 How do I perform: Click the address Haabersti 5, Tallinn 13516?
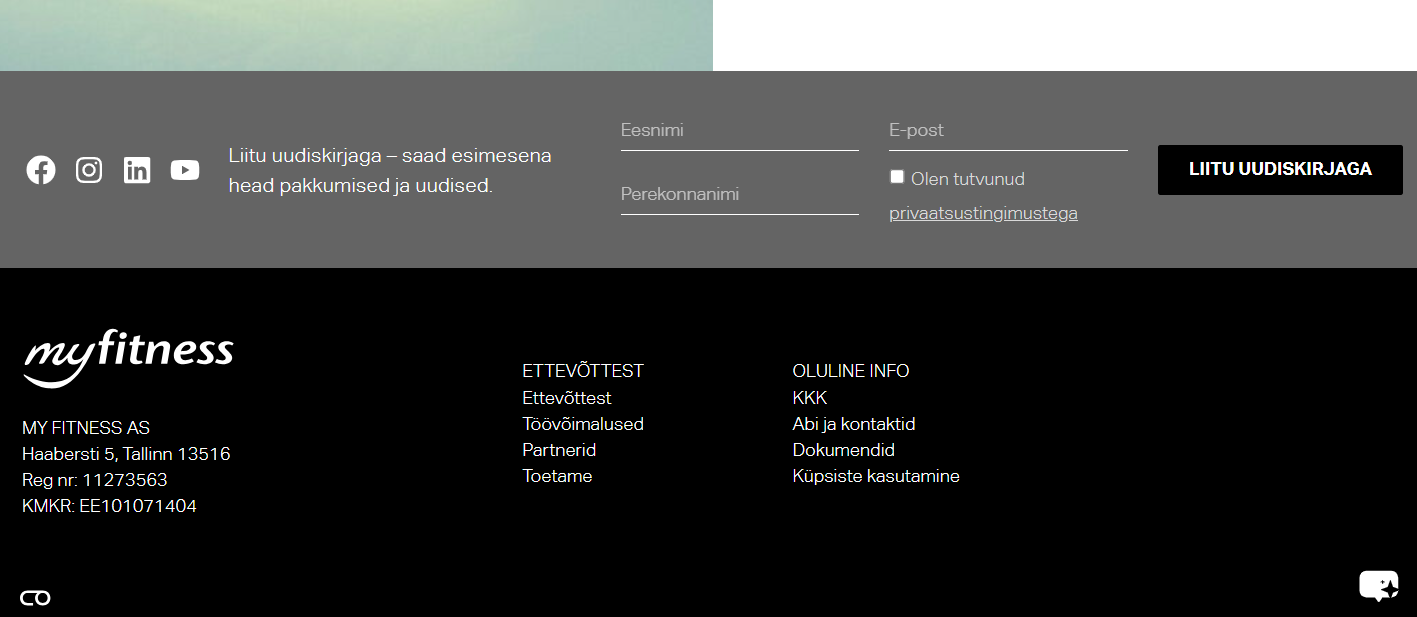point(126,454)
